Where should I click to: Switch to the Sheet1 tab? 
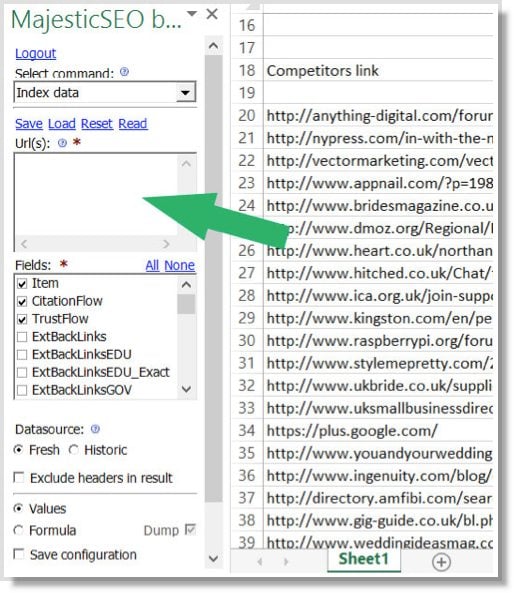[x=364, y=559]
